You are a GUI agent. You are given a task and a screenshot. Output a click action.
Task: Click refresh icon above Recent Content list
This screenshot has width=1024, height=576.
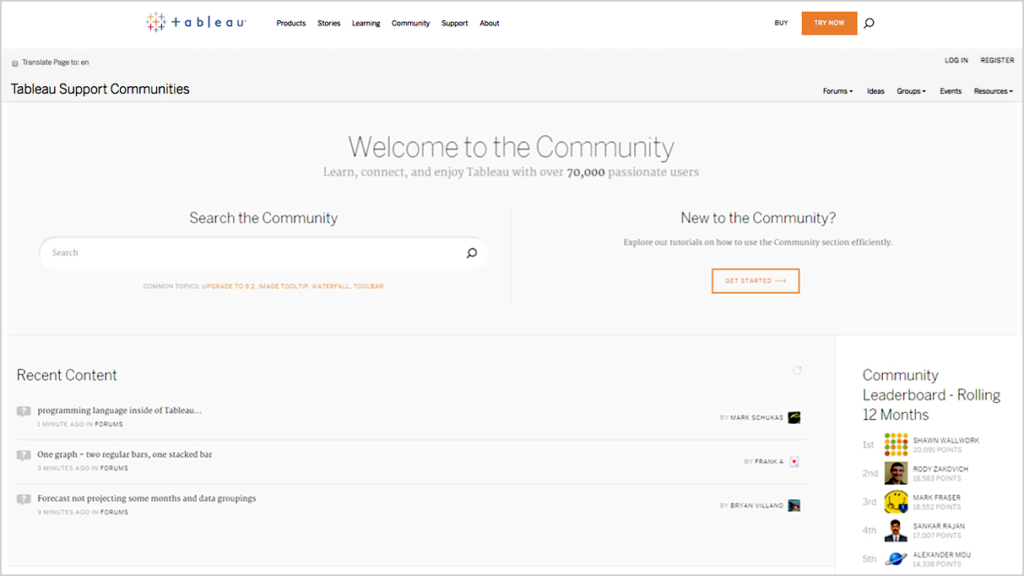coord(797,370)
